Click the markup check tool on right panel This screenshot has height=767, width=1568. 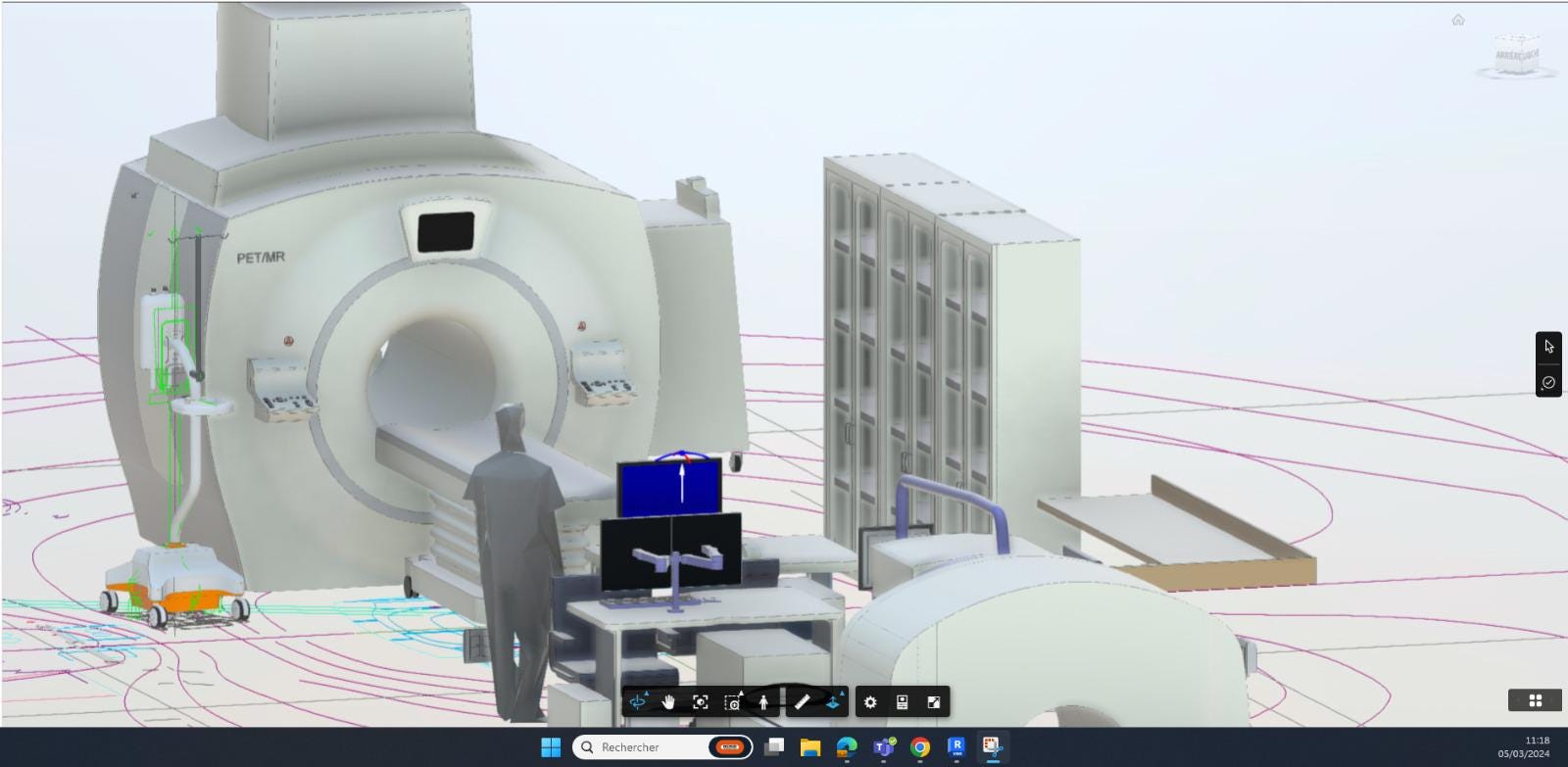click(1548, 382)
